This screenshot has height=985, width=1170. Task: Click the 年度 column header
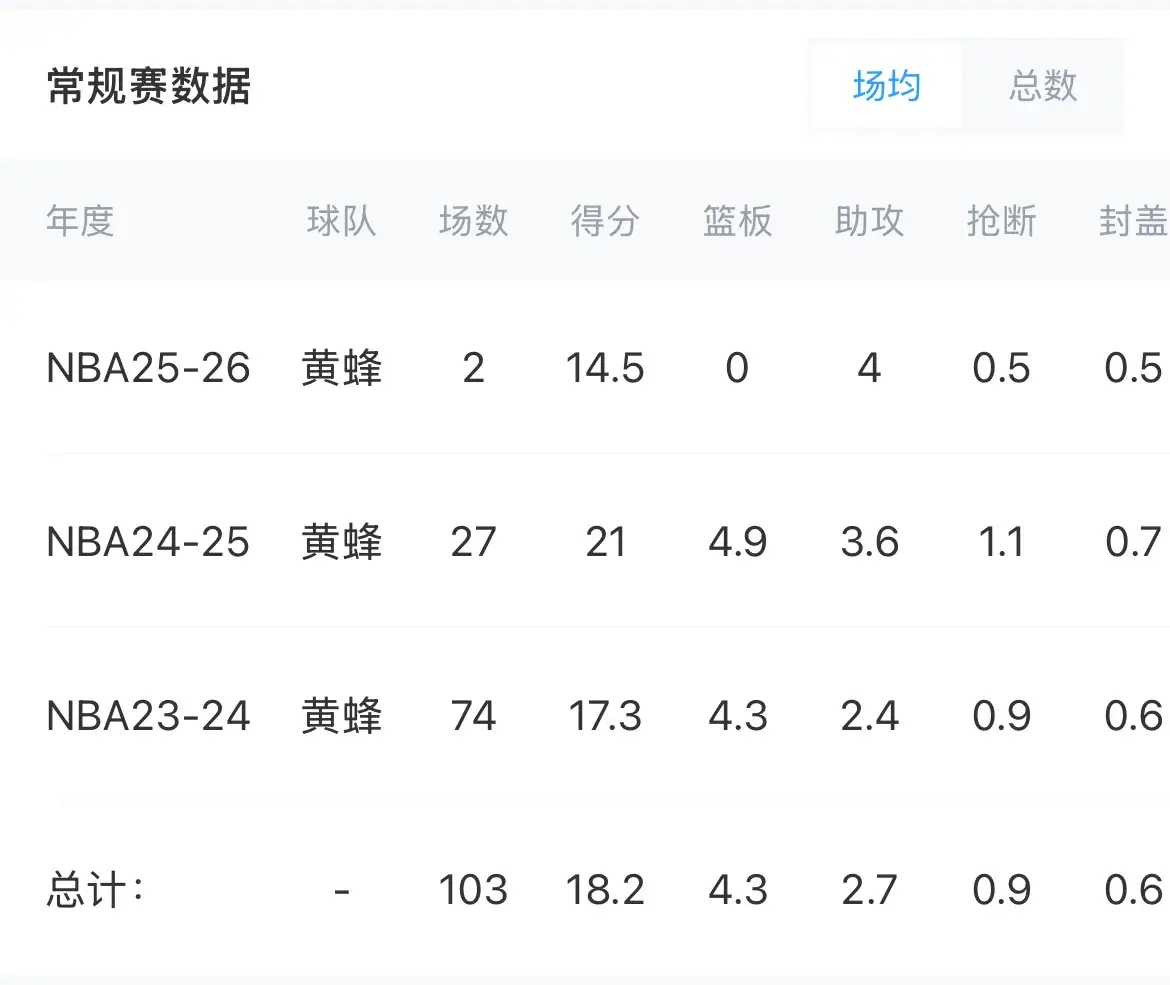80,220
